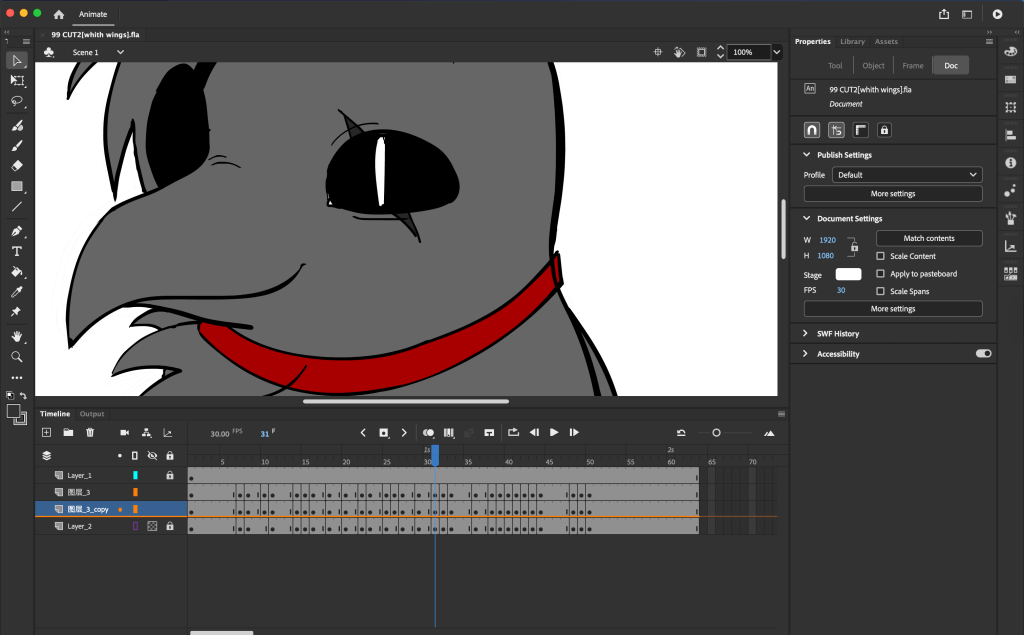Check Apply to pasteboard option
Viewport: 1024px width, 635px height.
tap(880, 274)
